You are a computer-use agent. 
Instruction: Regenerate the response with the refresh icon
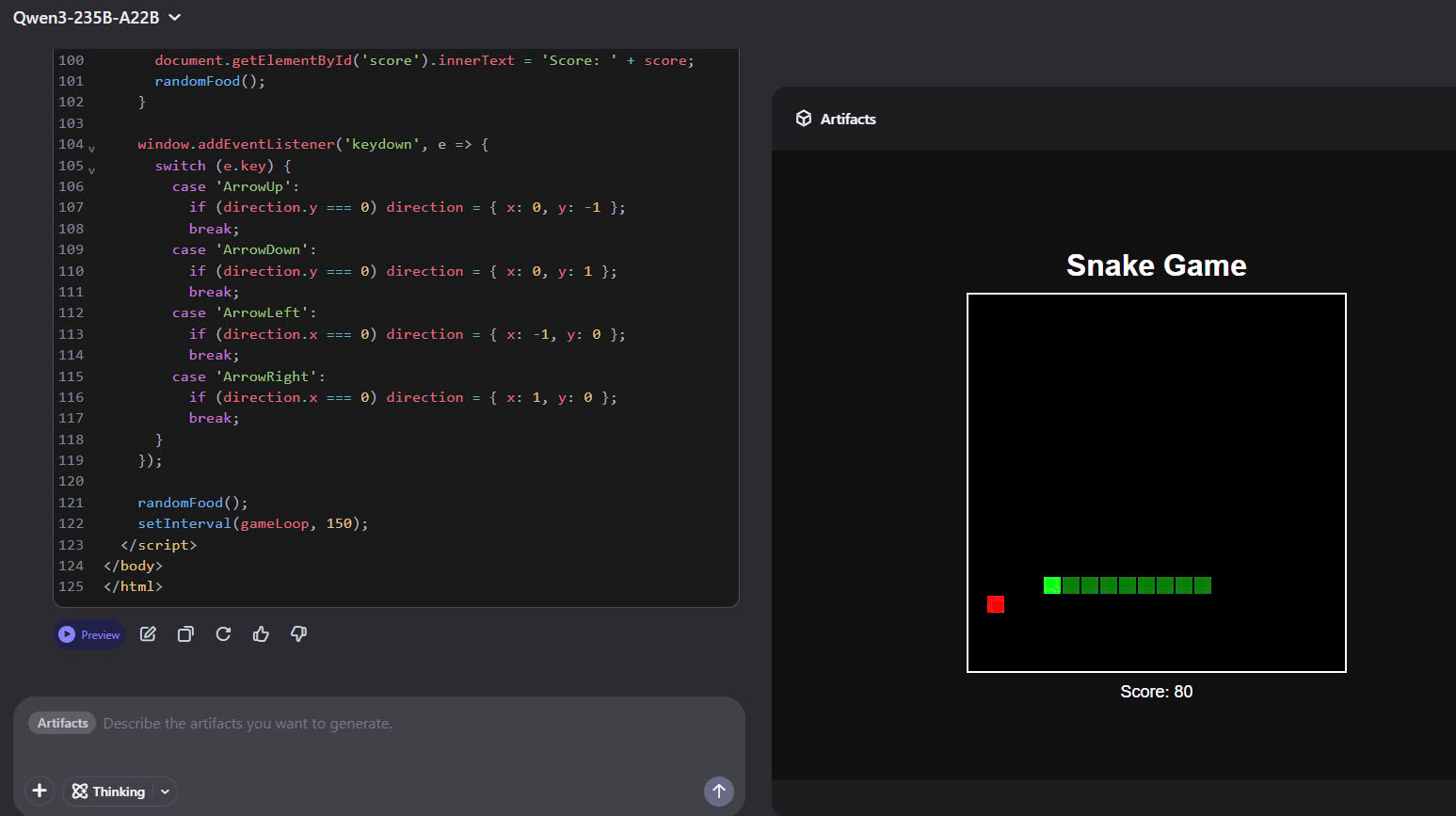tap(223, 634)
